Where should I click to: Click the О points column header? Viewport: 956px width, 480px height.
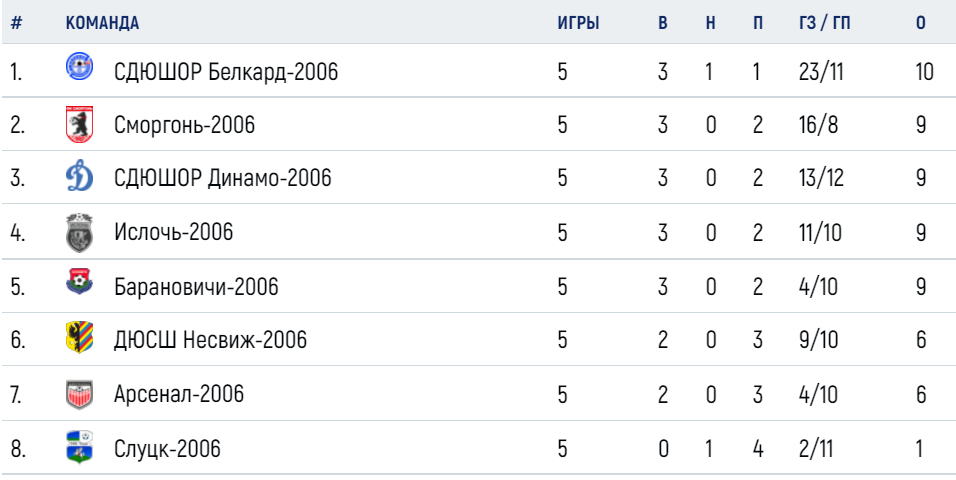[921, 23]
